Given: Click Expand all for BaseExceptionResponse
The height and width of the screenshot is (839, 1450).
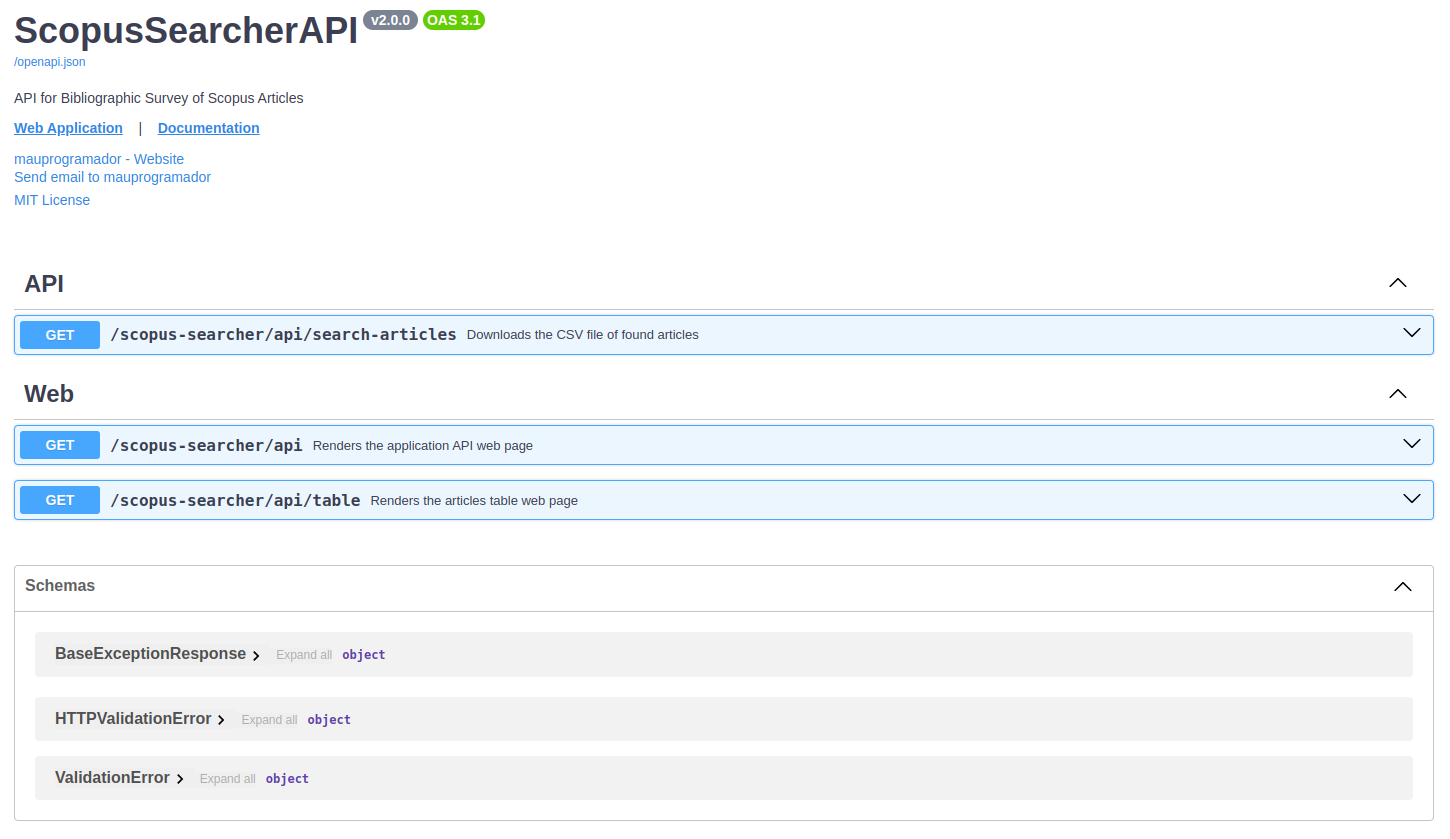Looking at the screenshot, I should click(x=304, y=655).
